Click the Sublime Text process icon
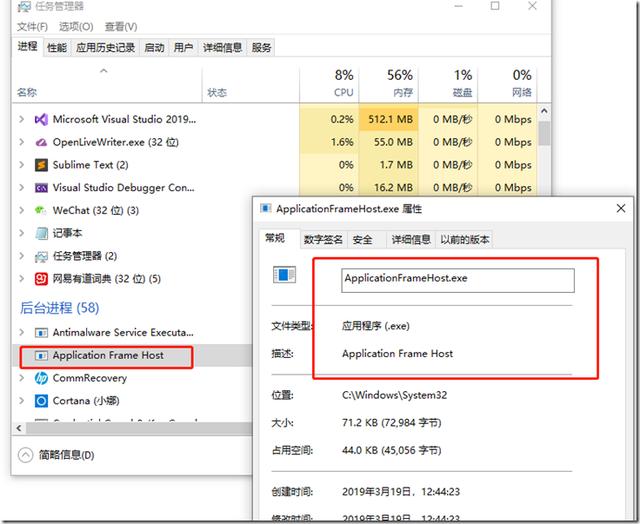The width and height of the screenshot is (640, 524). pyautogui.click(x=41, y=165)
